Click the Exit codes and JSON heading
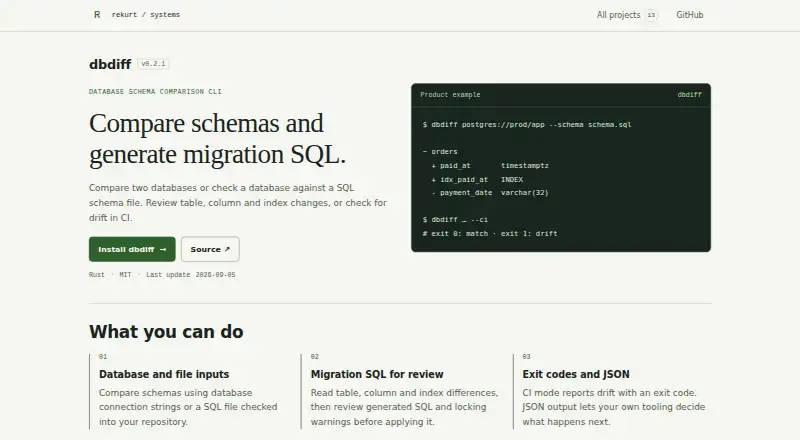This screenshot has width=800, height=440. click(x=576, y=374)
